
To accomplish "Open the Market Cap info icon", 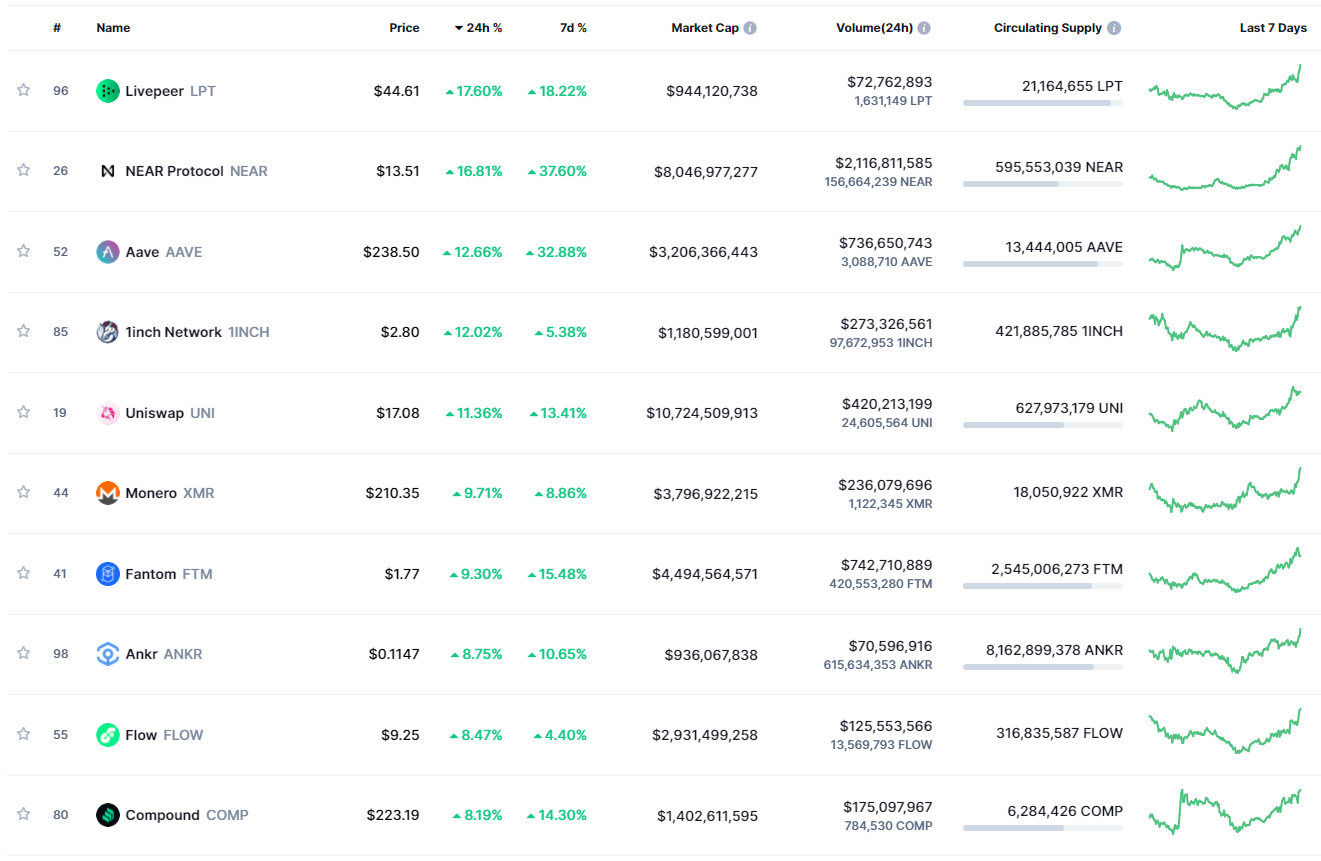I will pos(750,28).
